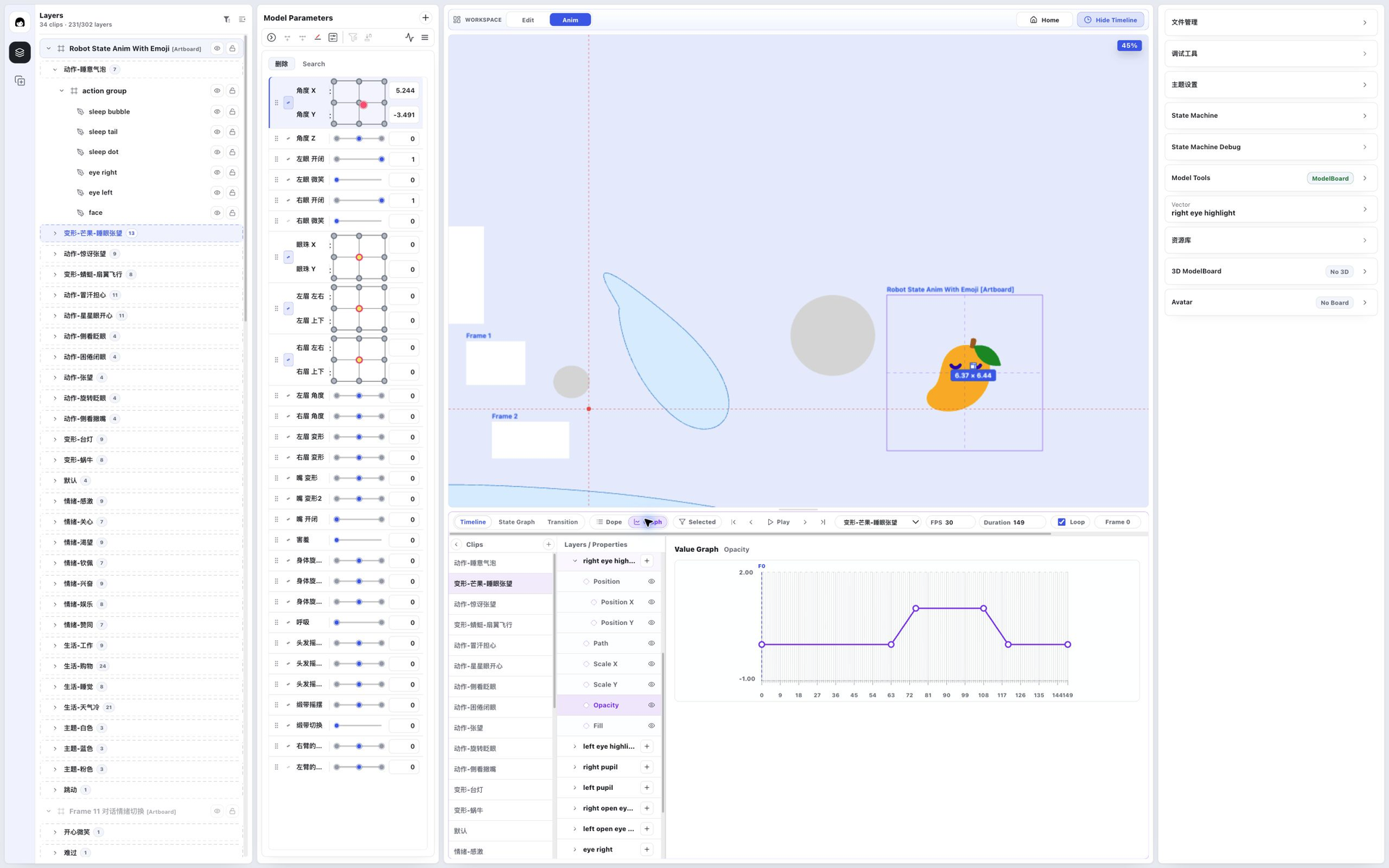
Task: Open the Transition tab
Action: 563,522
